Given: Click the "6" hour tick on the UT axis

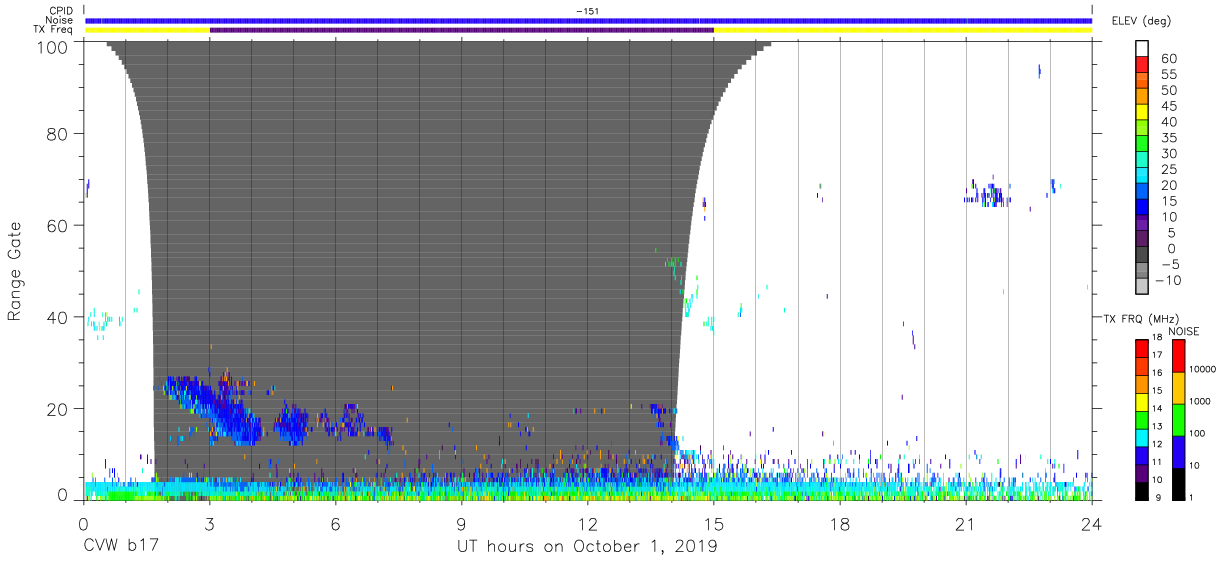Looking at the screenshot, I should pyautogui.click(x=336, y=523).
